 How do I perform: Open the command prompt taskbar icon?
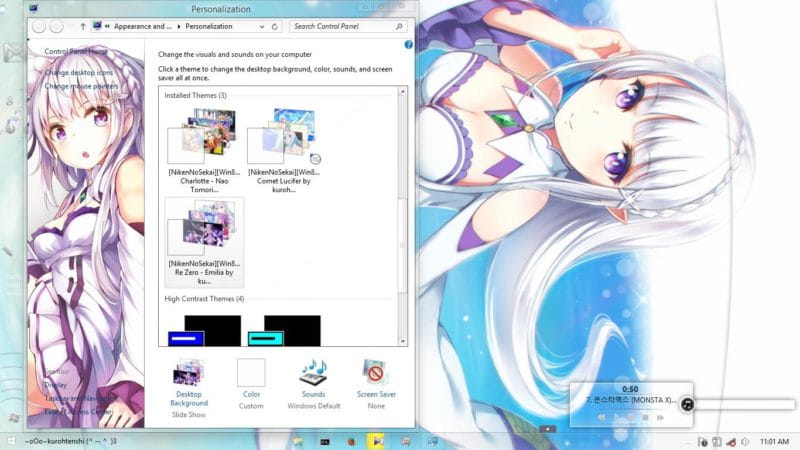pyautogui.click(x=324, y=441)
